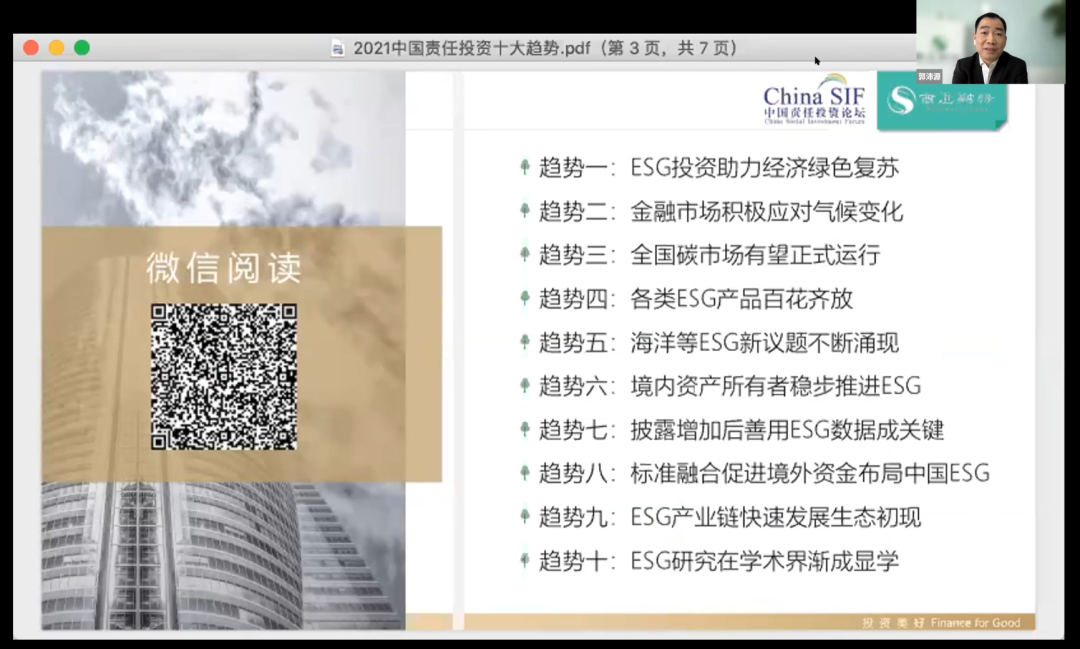Click the PDF filename in the title bar
The width and height of the screenshot is (1080, 649).
click(x=545, y=48)
